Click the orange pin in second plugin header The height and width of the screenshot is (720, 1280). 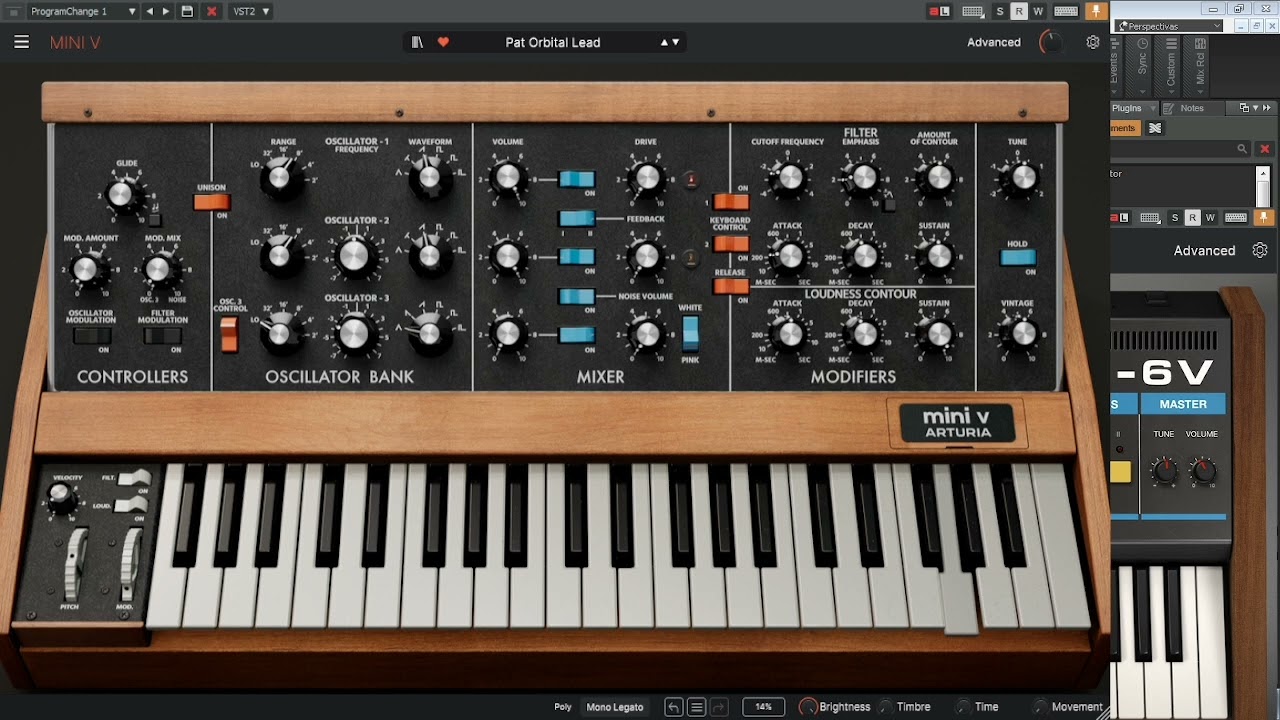(1263, 217)
